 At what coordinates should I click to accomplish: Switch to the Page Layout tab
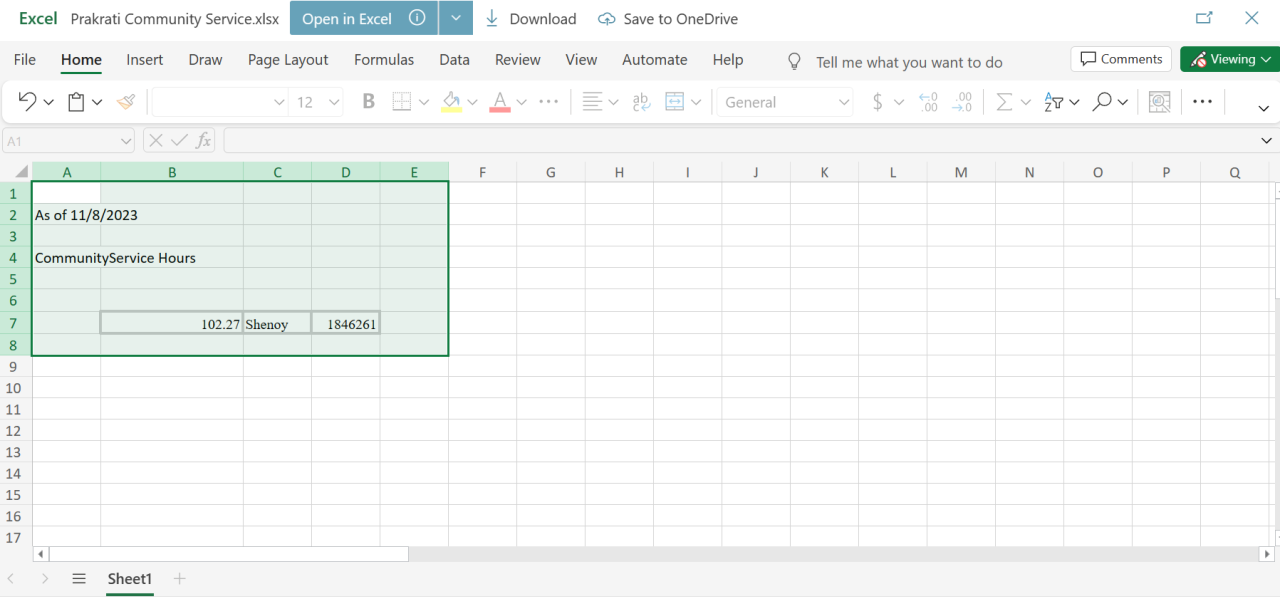click(288, 60)
